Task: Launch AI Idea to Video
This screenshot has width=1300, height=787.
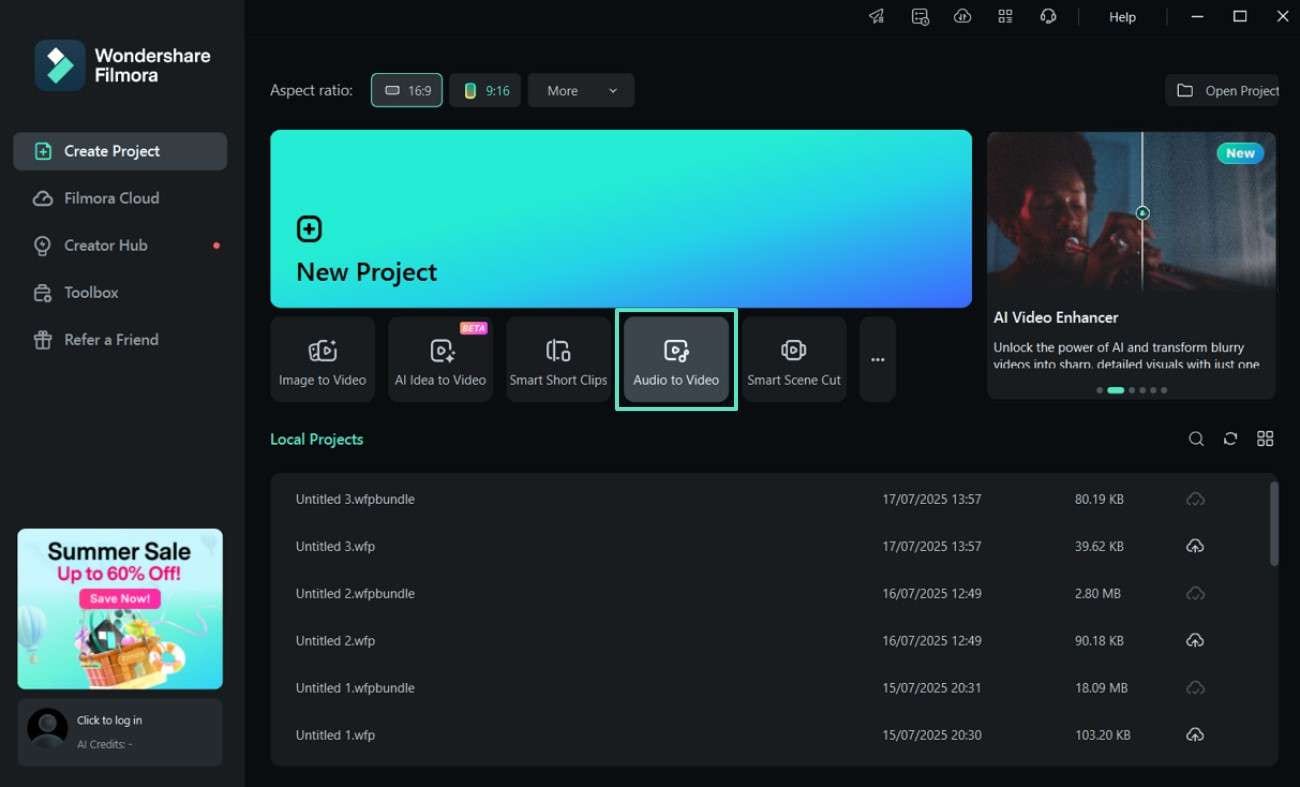Action: 440,360
